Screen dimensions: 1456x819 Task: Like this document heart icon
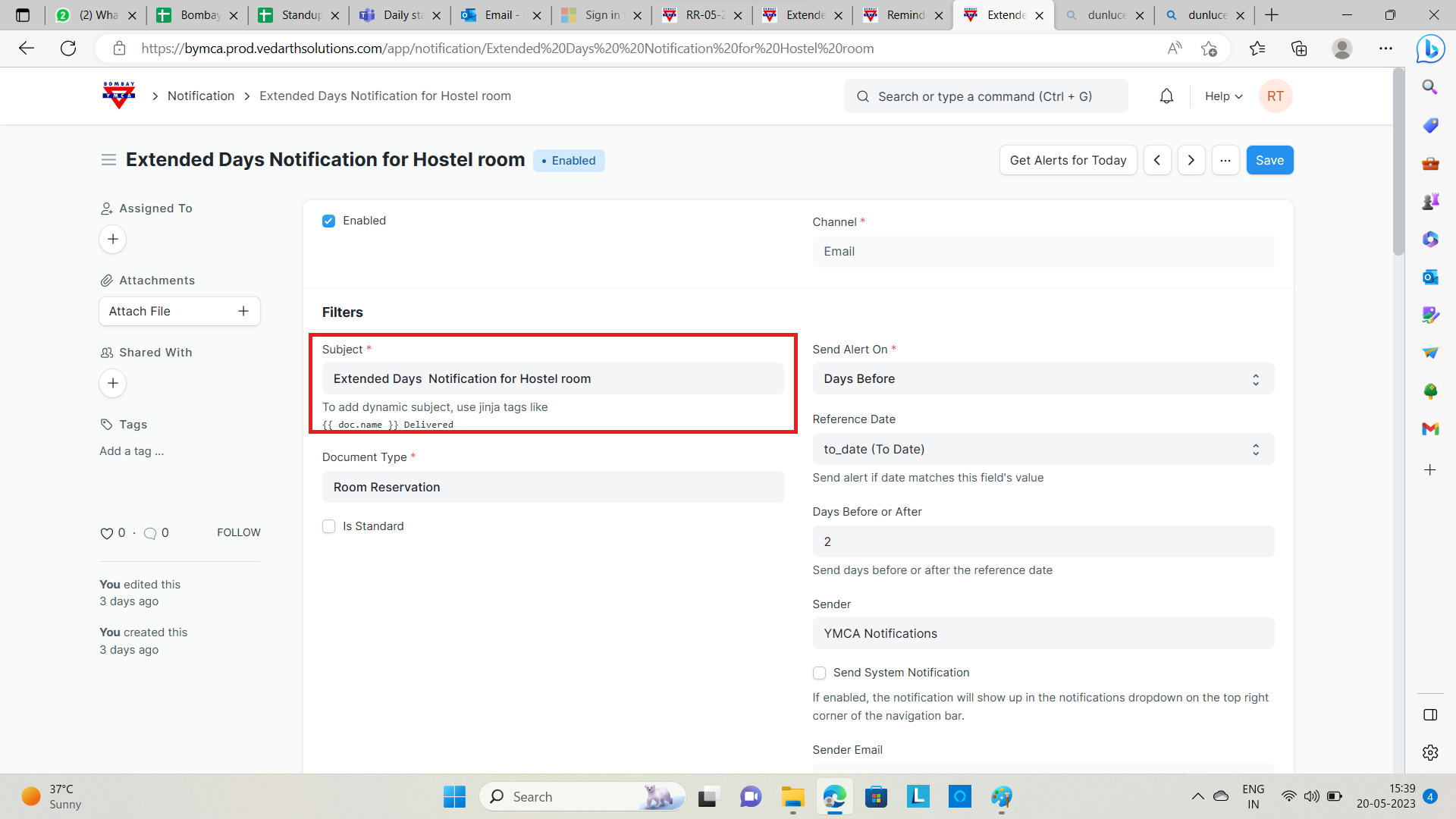106,533
